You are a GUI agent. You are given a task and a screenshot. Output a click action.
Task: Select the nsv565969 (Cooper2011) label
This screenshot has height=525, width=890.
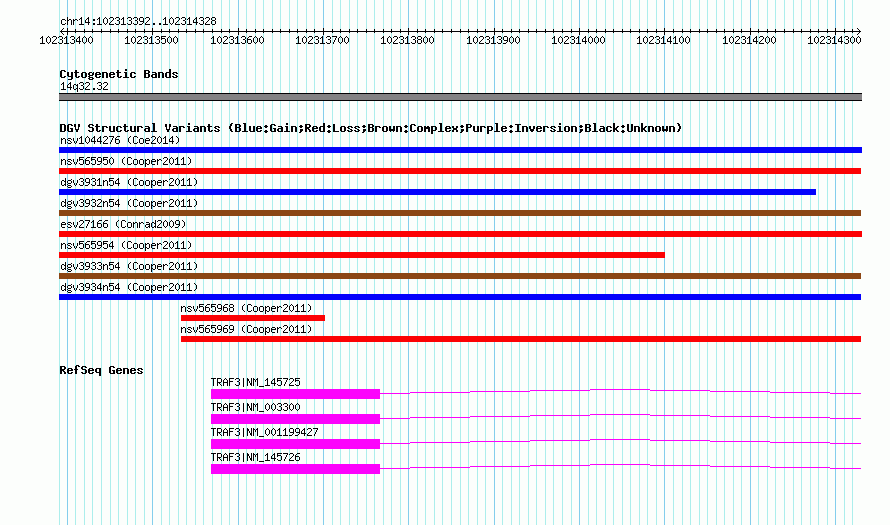tap(246, 329)
